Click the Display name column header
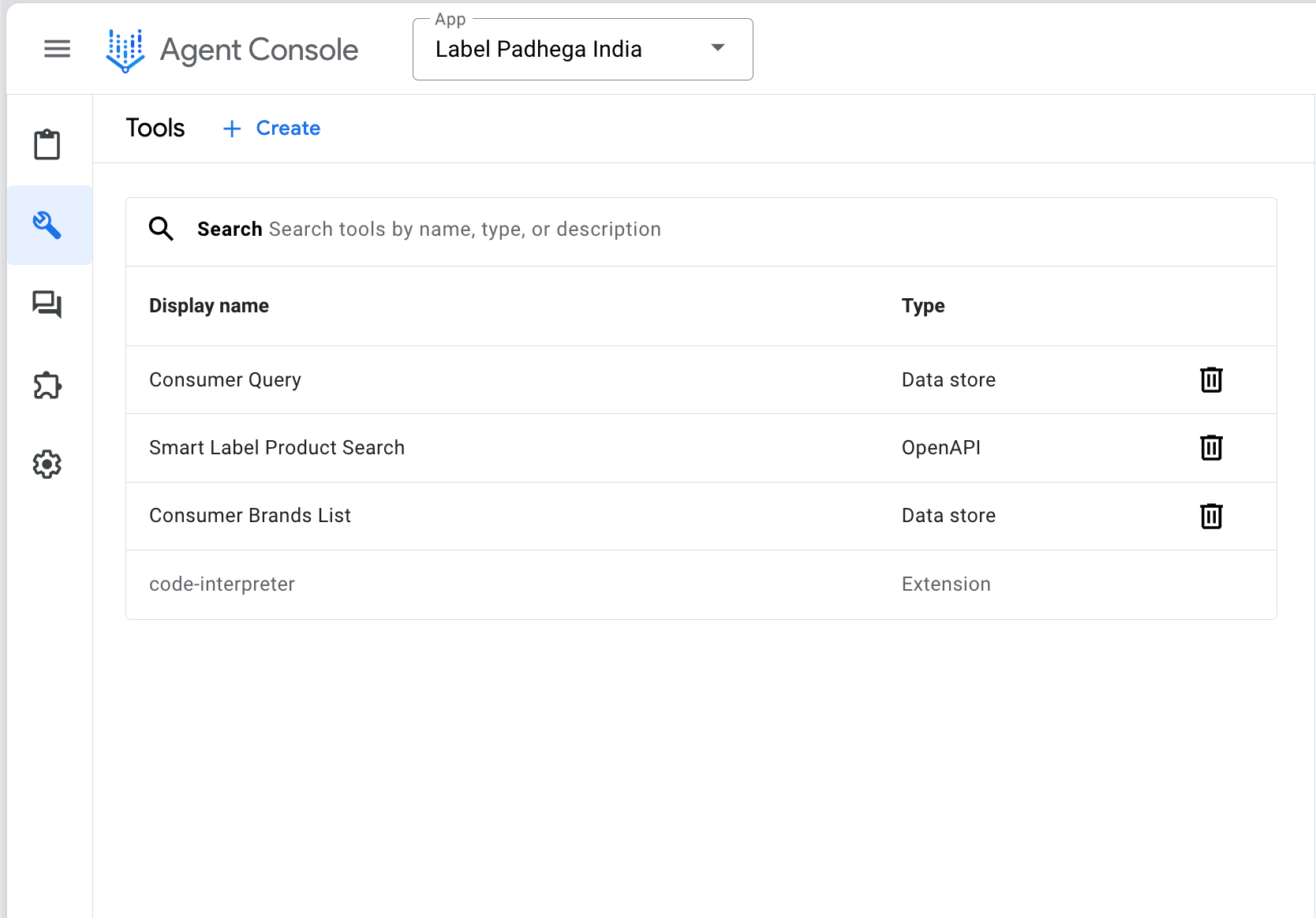 (x=209, y=306)
